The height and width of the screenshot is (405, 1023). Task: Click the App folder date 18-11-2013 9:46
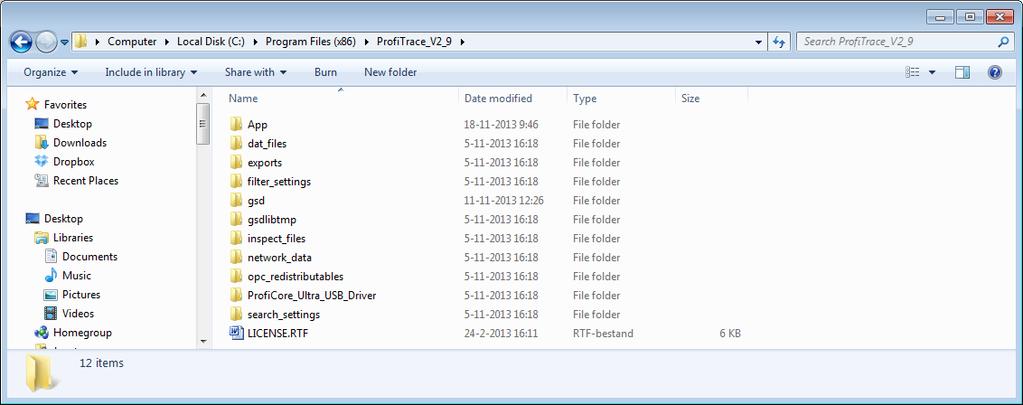501,124
